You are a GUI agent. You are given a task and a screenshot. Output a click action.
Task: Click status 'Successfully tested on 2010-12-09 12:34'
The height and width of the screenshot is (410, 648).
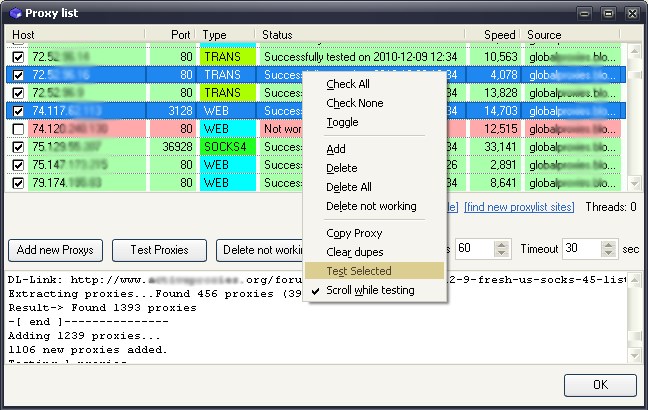360,57
